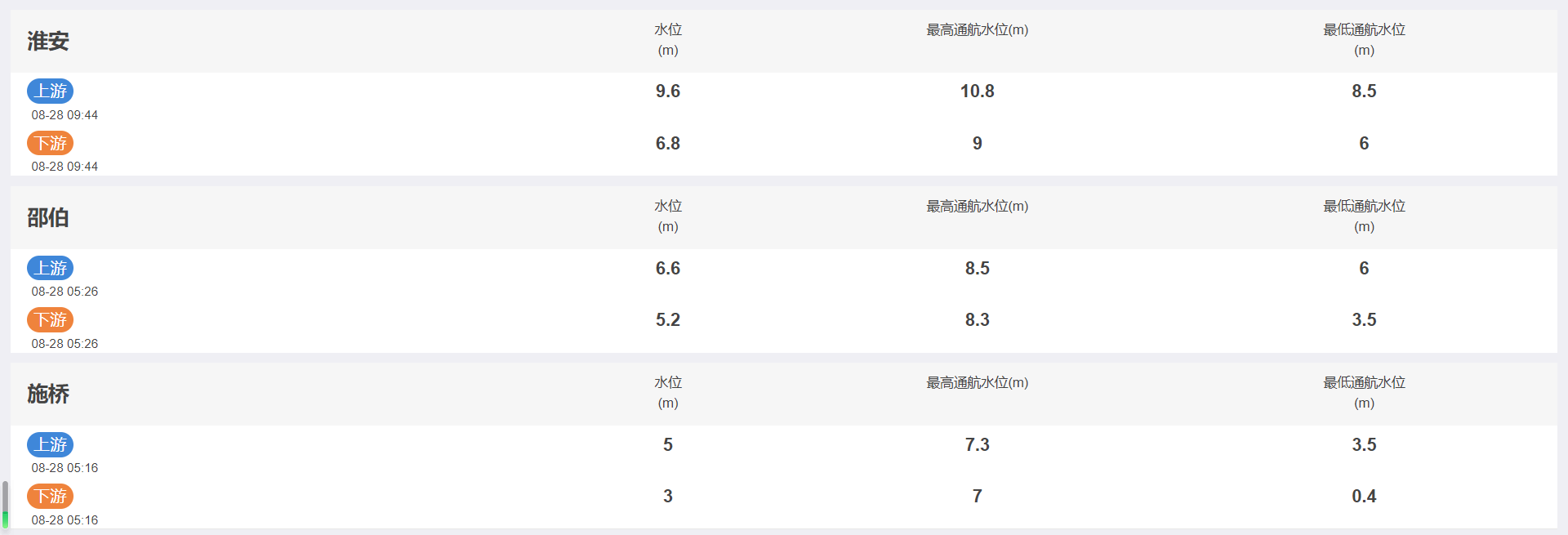Viewport: 1568px width, 535px height.
Task: Click the orange 下游 badge under 施桥
Action: pyautogui.click(x=51, y=496)
